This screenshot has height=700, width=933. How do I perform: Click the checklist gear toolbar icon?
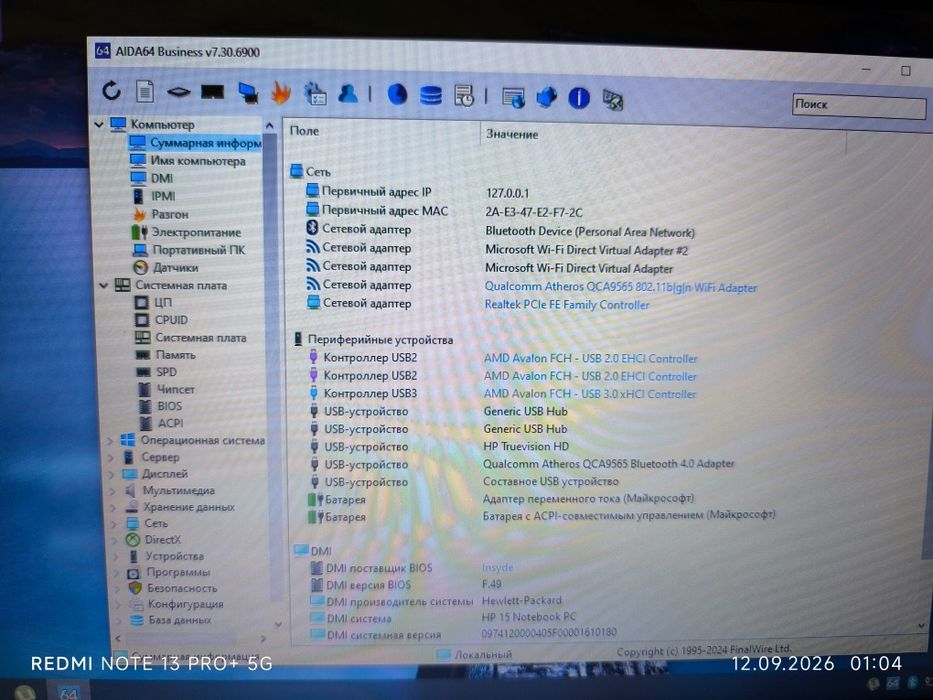pyautogui.click(x=315, y=94)
